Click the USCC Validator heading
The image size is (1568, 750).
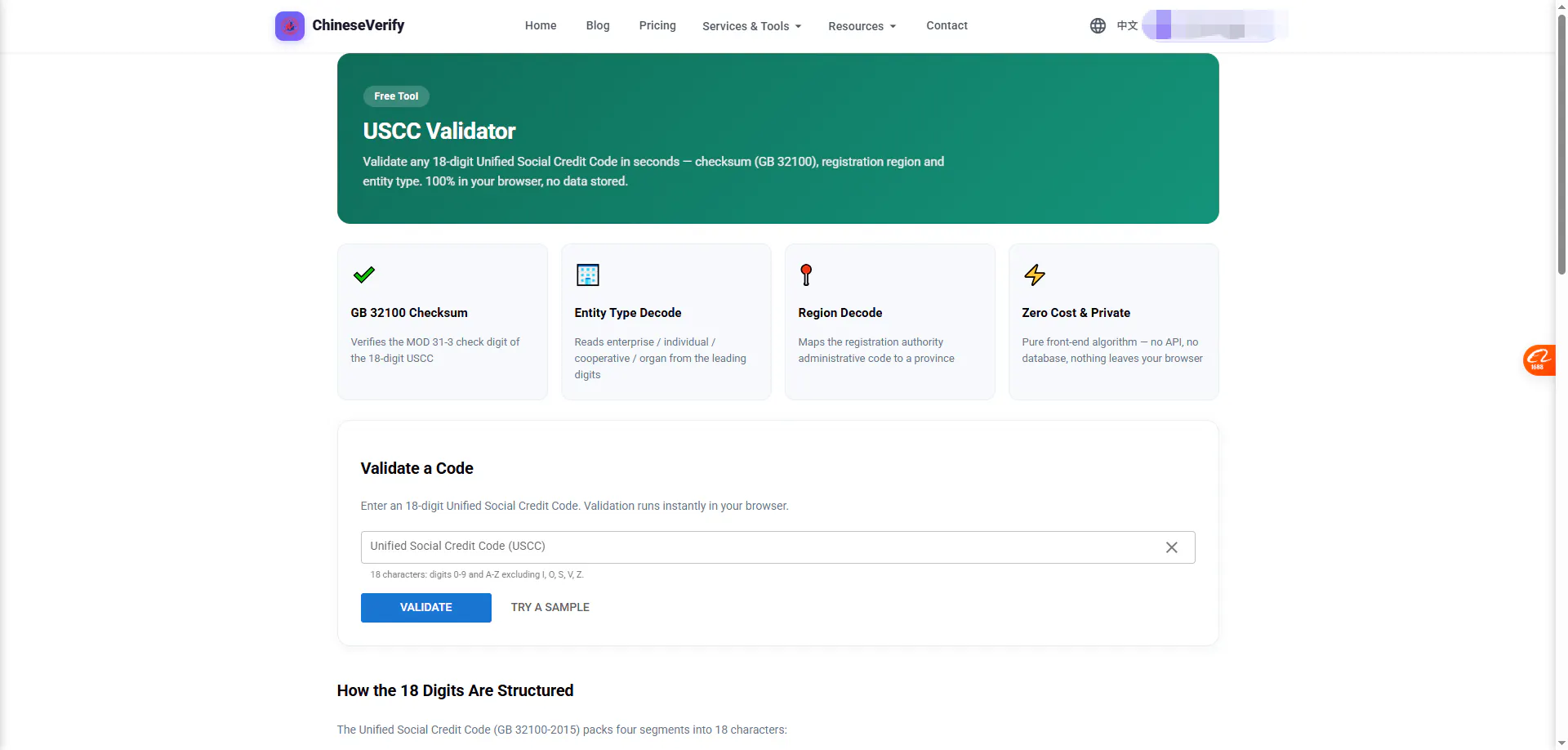[x=439, y=131]
